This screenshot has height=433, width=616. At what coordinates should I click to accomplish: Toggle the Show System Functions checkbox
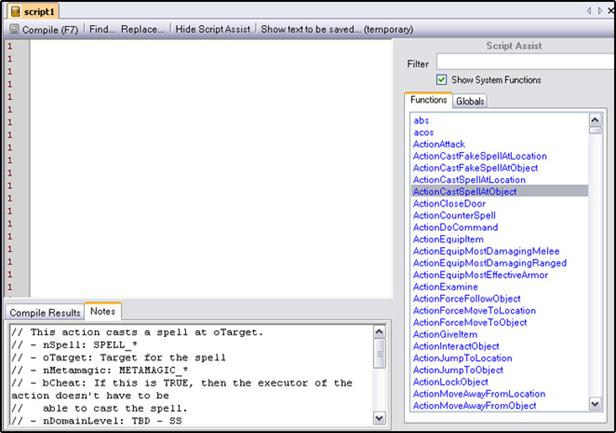coord(441,80)
